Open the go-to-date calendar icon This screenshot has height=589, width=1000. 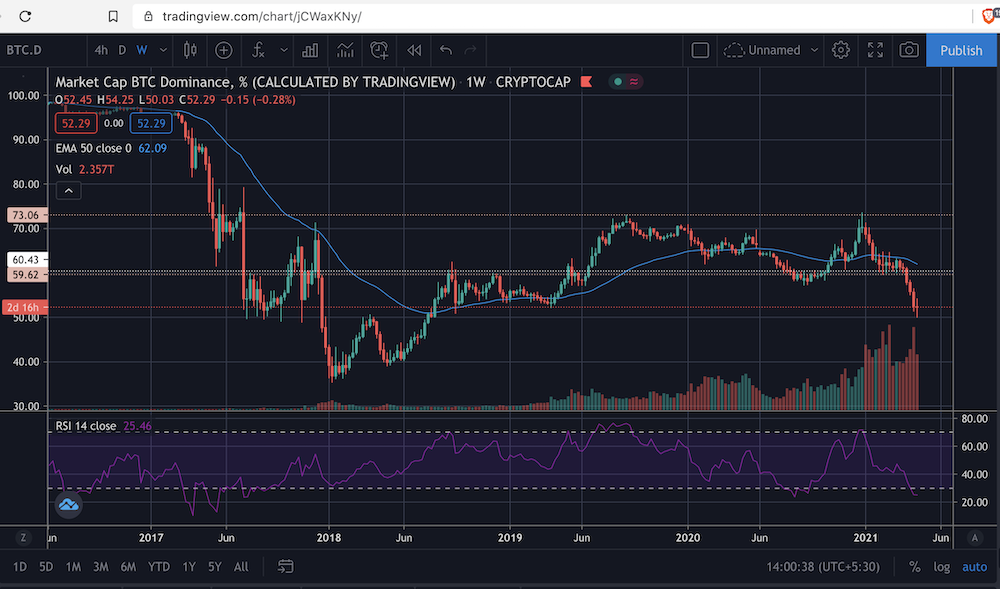[285, 566]
